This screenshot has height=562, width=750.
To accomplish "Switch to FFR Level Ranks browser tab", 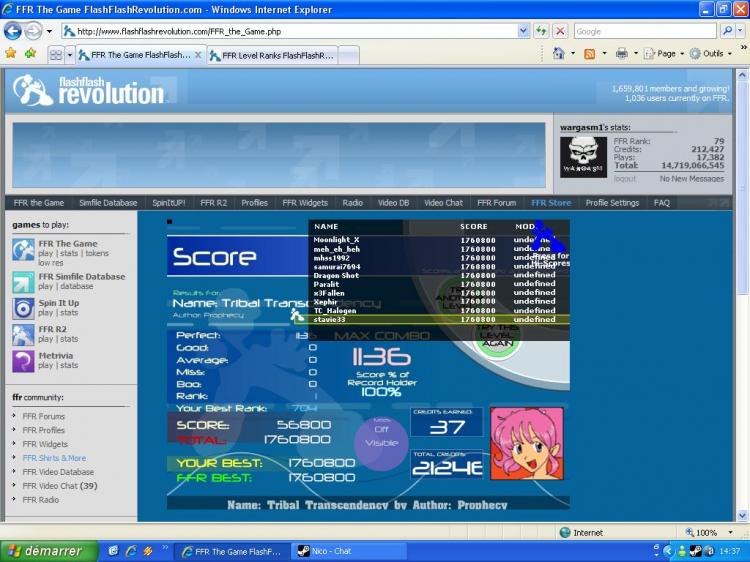I will 270,55.
